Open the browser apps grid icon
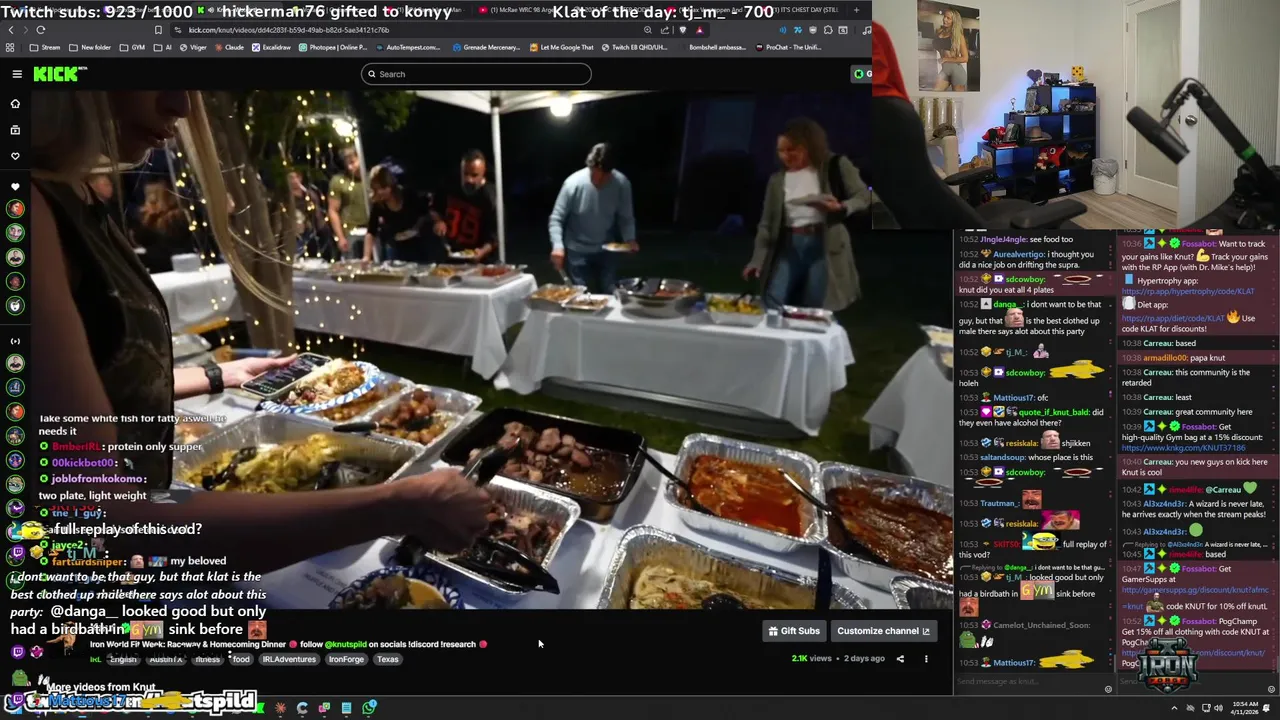Image resolution: width=1280 pixels, height=720 pixels. (10, 47)
